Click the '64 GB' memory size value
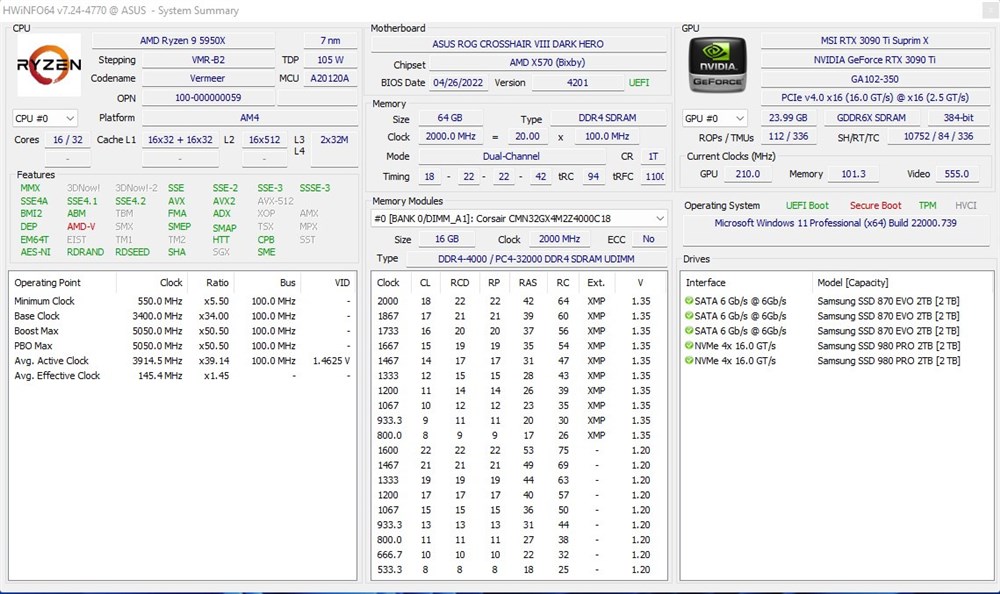1000x594 pixels. pos(450,117)
